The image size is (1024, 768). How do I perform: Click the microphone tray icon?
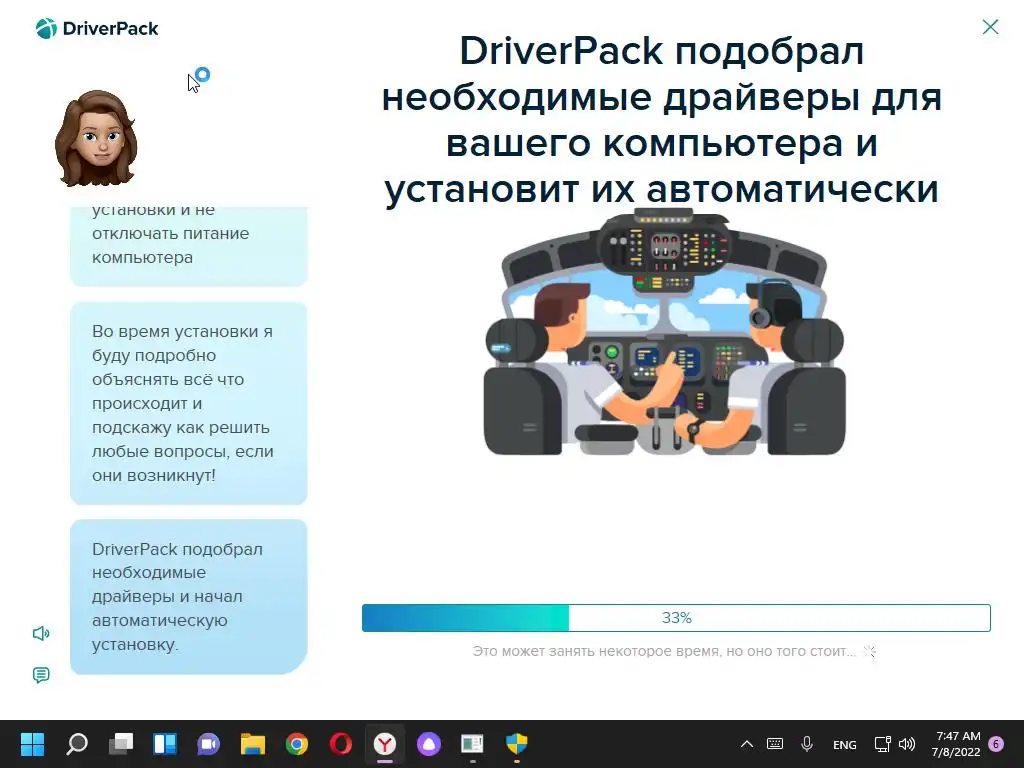coord(807,744)
